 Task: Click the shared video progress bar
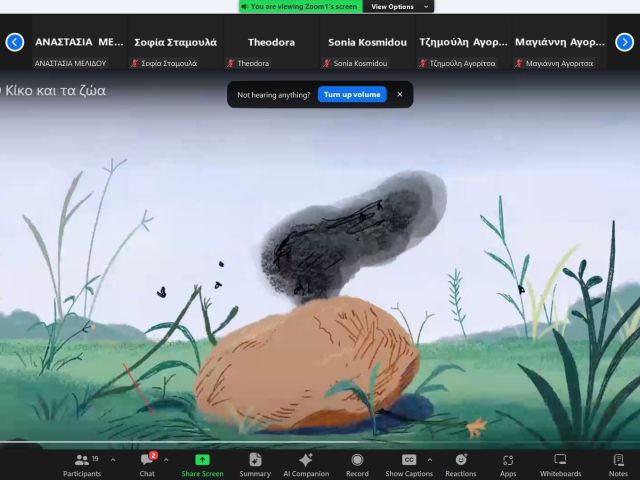(x=320, y=442)
